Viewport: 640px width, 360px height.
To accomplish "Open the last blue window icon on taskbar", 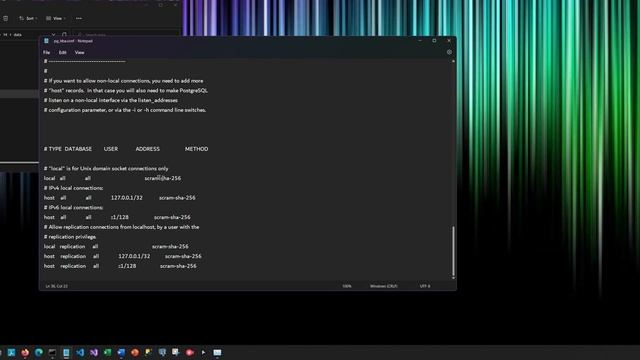I will 218,352.
